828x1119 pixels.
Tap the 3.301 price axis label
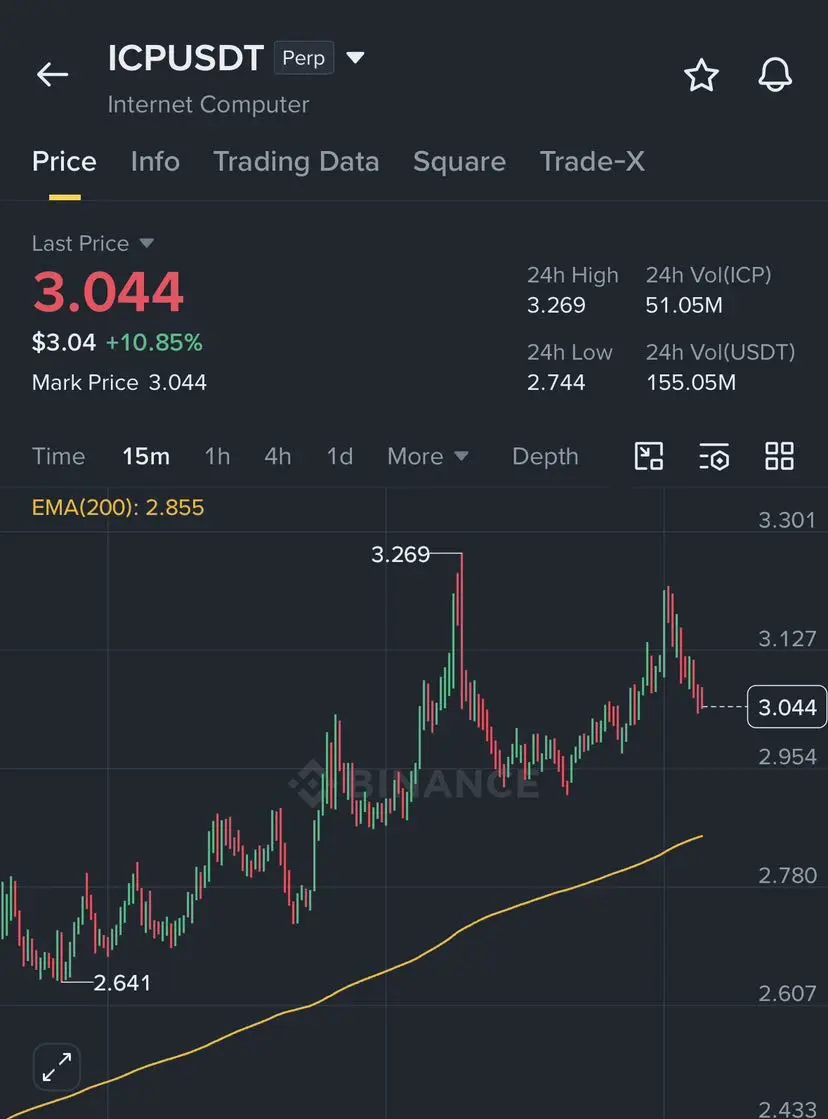787,520
